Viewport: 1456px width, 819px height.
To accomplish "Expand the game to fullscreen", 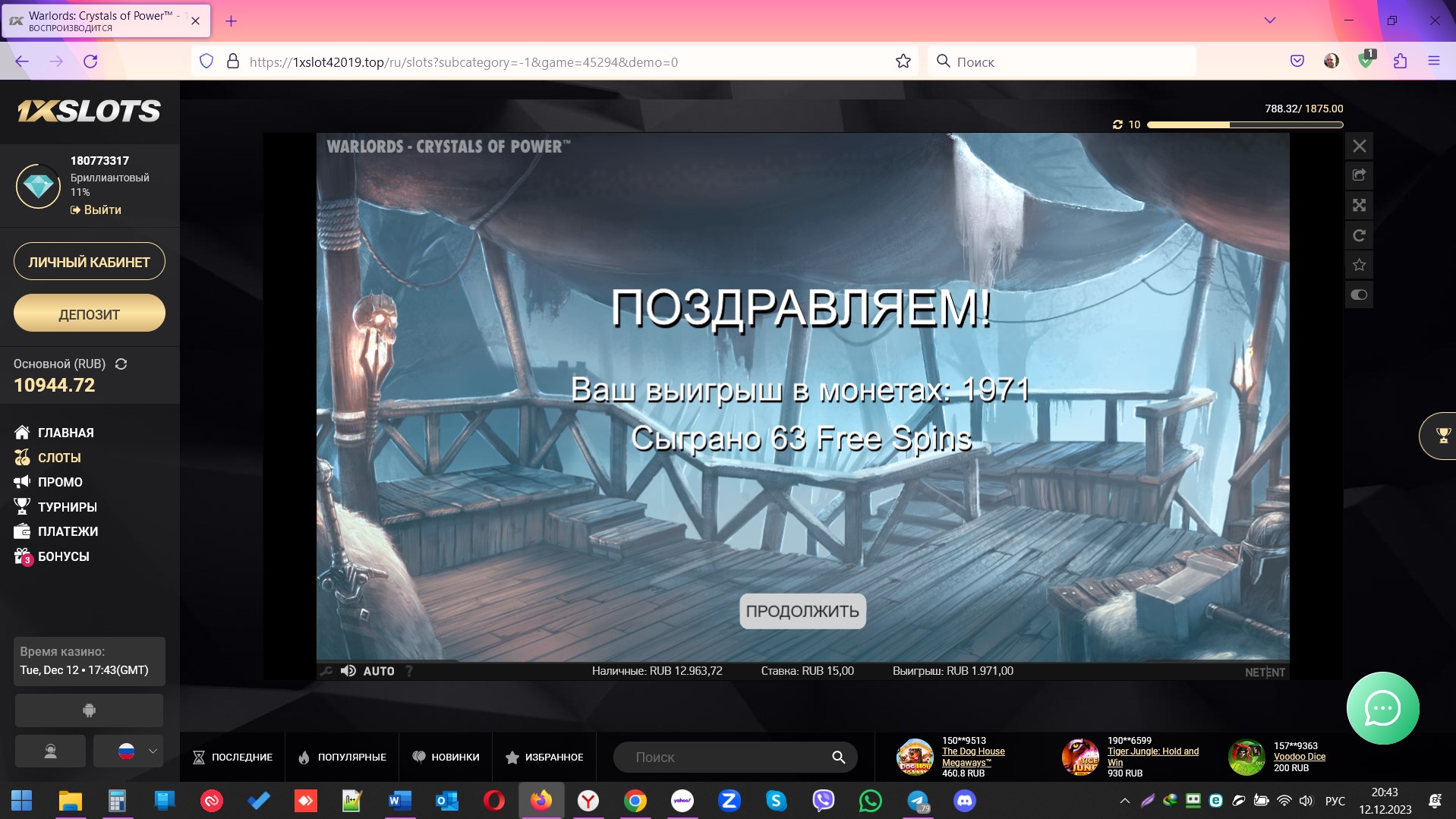I will (x=1359, y=205).
